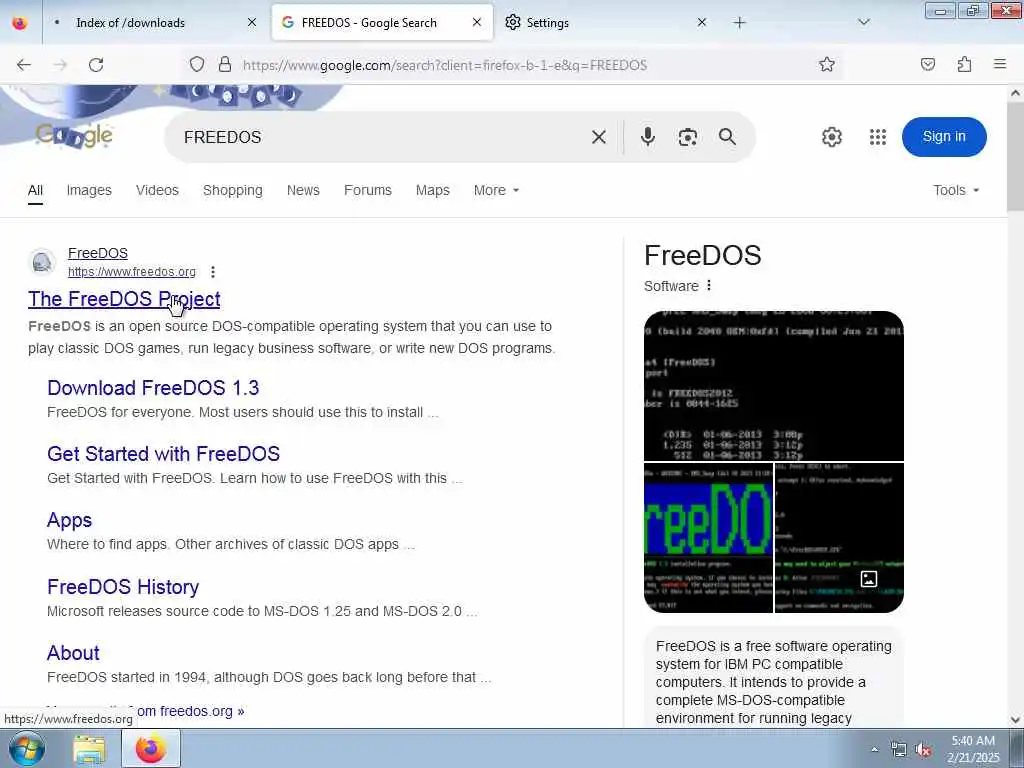Click the vertical page scrollbar thumb
This screenshot has width=1024, height=768.
tap(1015, 156)
